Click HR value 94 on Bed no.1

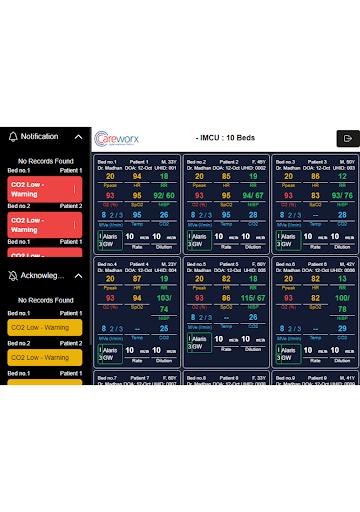pos(137,176)
